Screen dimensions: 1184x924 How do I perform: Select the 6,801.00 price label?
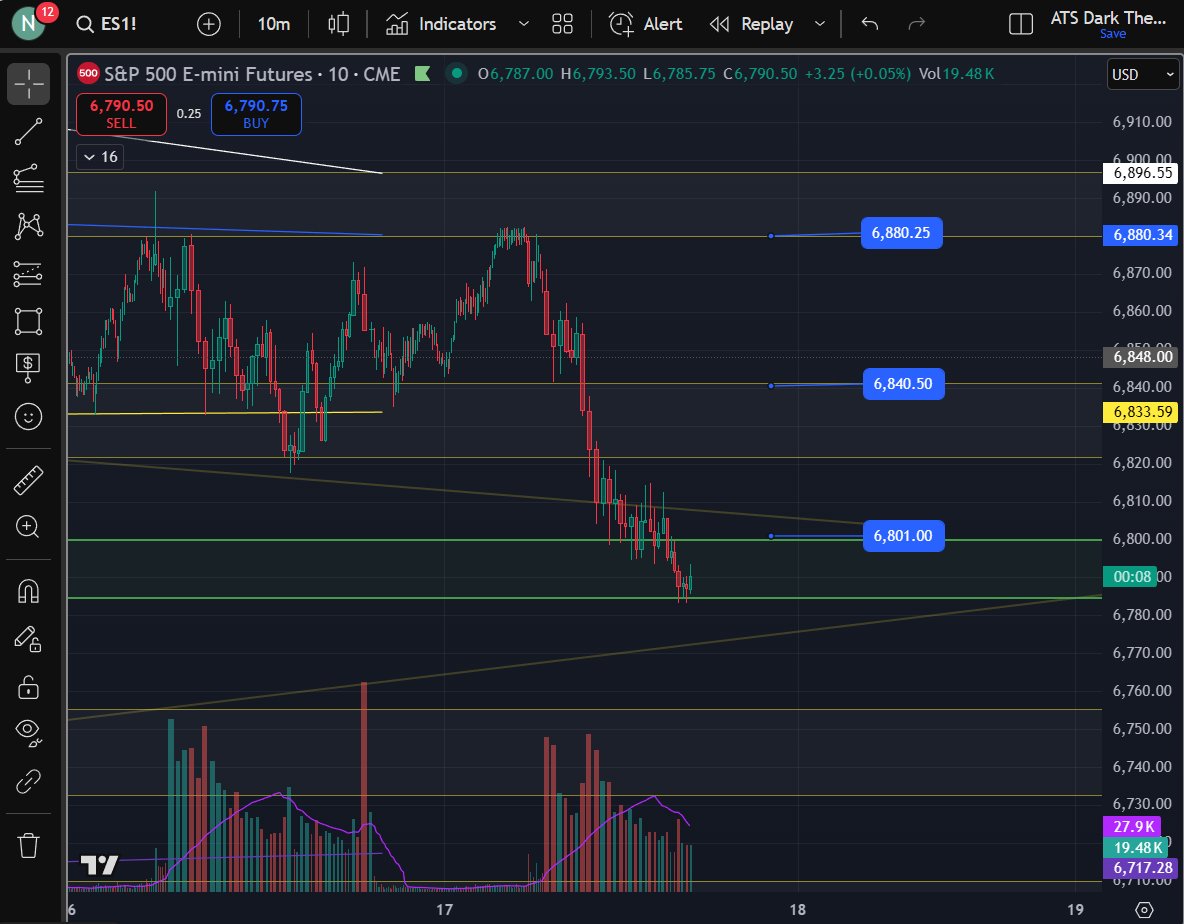pos(903,535)
